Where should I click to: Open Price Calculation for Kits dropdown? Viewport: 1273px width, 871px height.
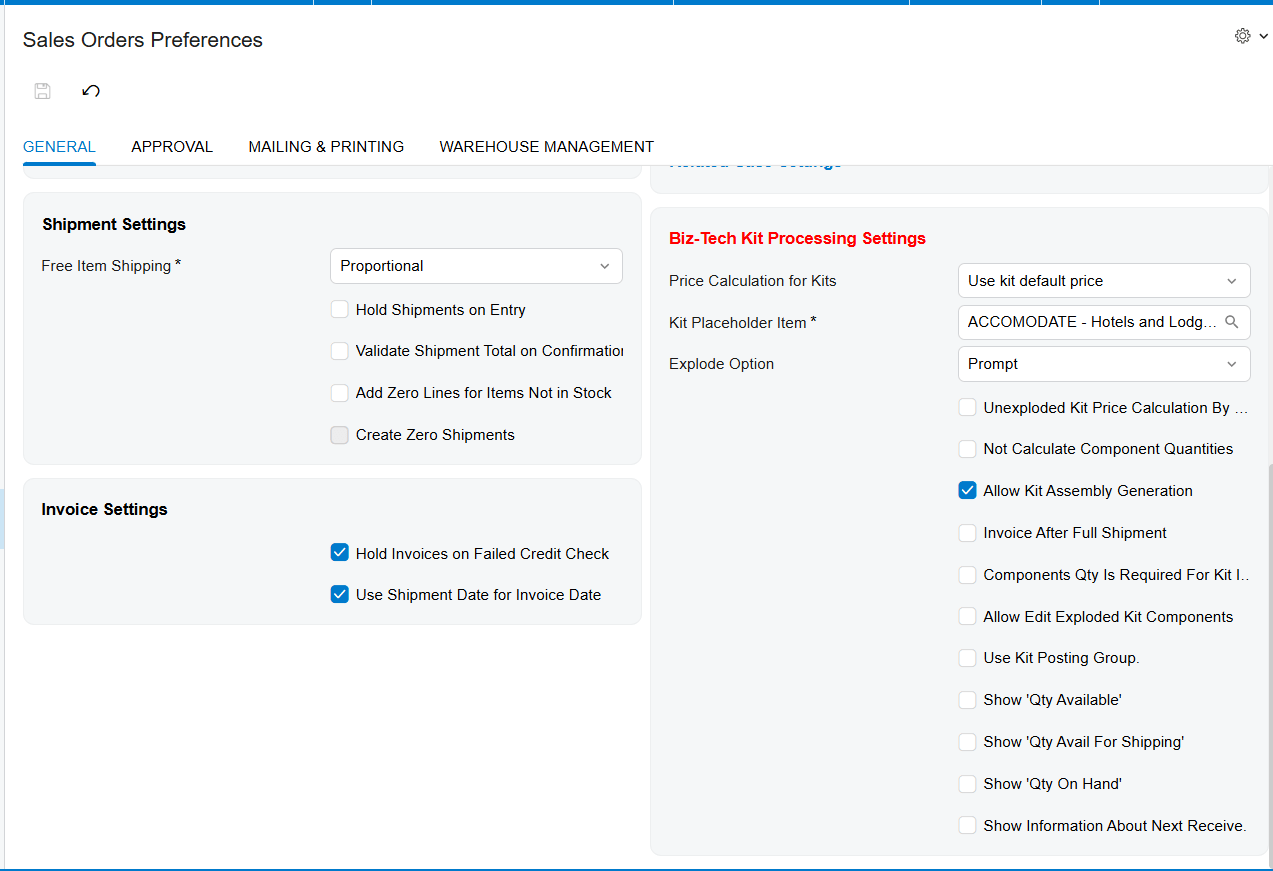1104,281
